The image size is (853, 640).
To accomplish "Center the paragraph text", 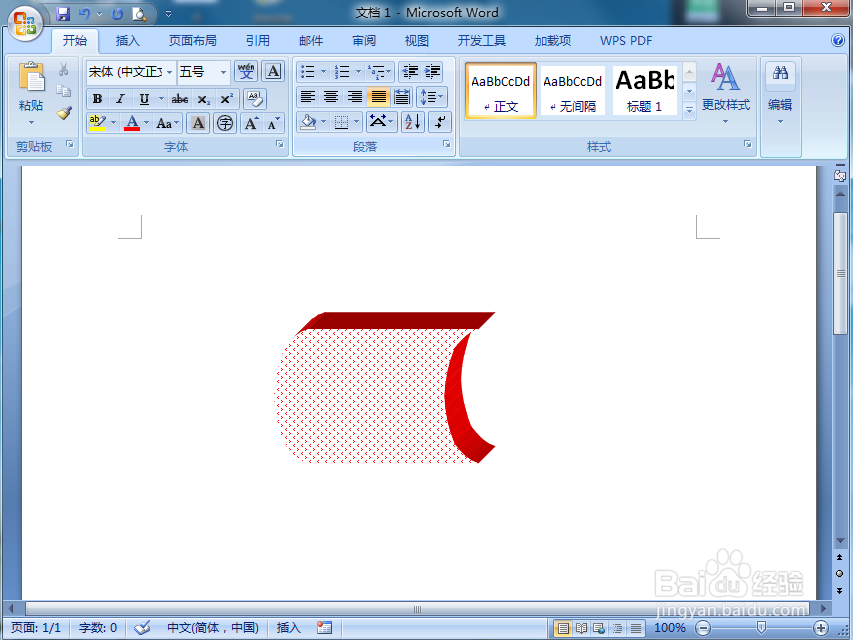I will [331, 97].
